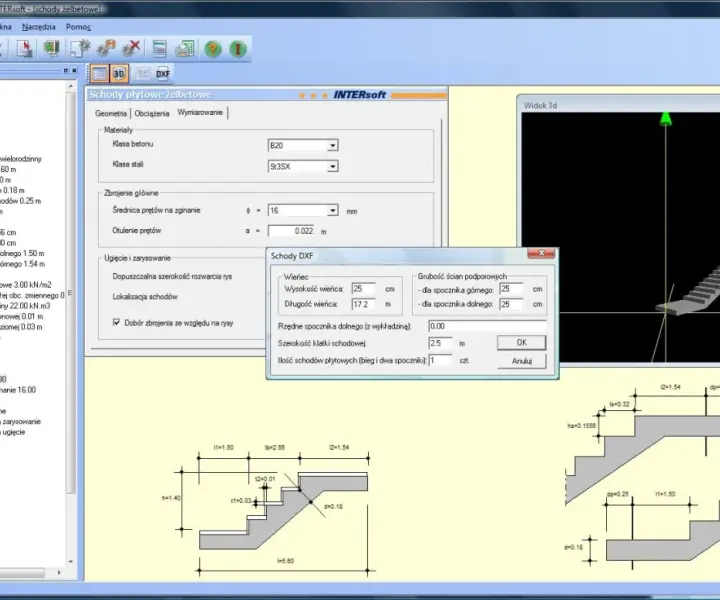This screenshot has width=720, height=600.
Task: Click the greyed-out icon beside DXF
Action: tap(143, 74)
